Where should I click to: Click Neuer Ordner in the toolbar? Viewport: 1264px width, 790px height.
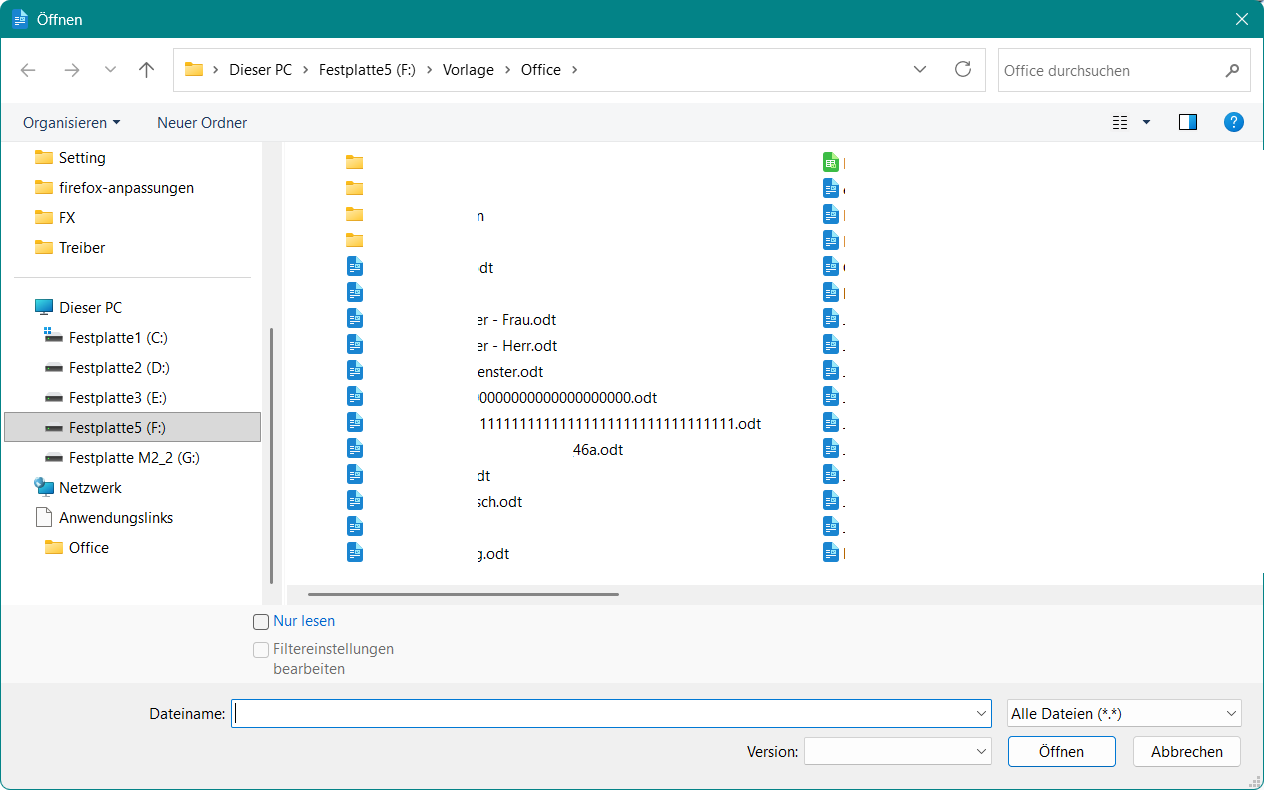tap(202, 122)
